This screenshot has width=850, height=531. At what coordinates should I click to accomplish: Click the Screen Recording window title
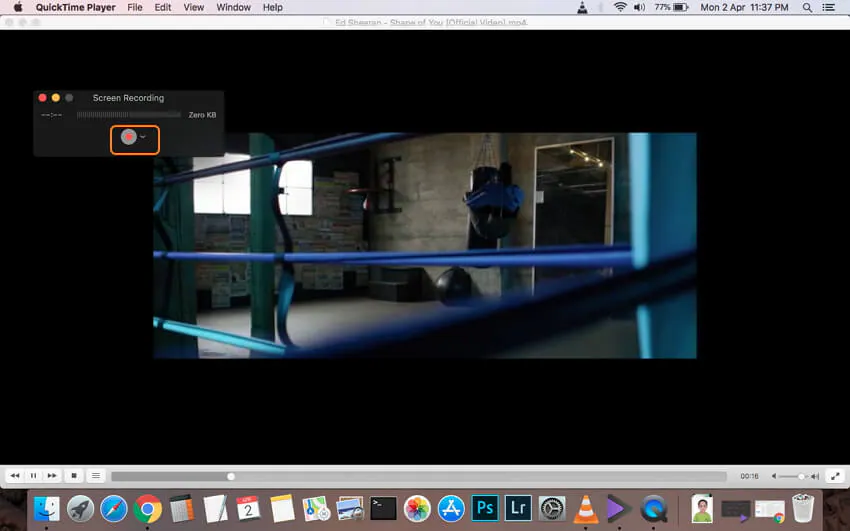[x=128, y=98]
